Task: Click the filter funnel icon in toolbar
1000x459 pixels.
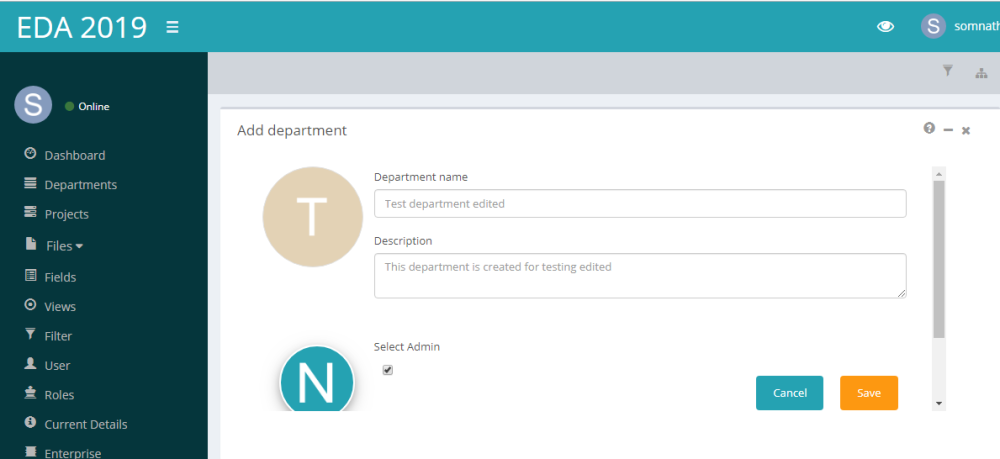Action: 948,71
